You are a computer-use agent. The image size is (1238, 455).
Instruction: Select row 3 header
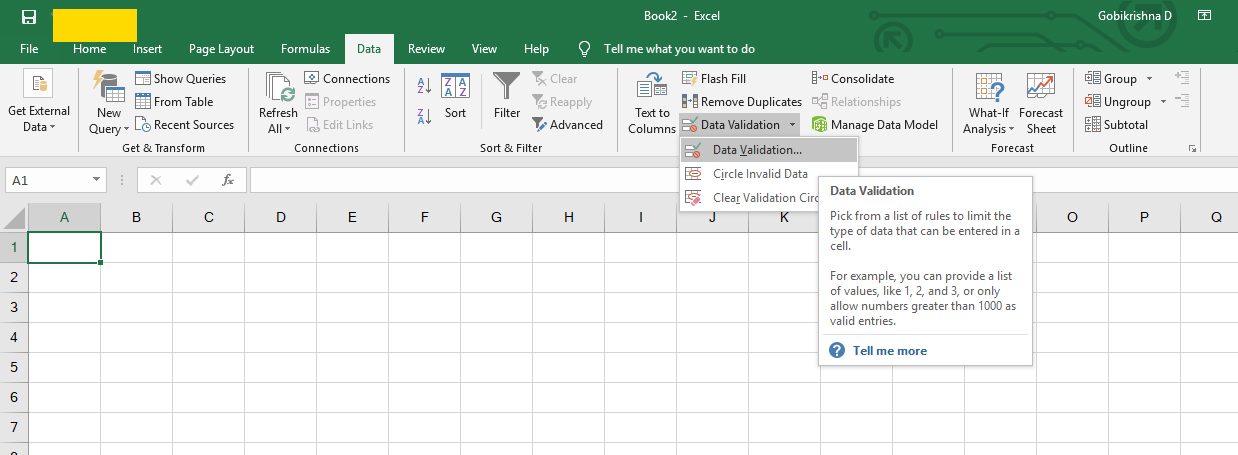point(14,307)
